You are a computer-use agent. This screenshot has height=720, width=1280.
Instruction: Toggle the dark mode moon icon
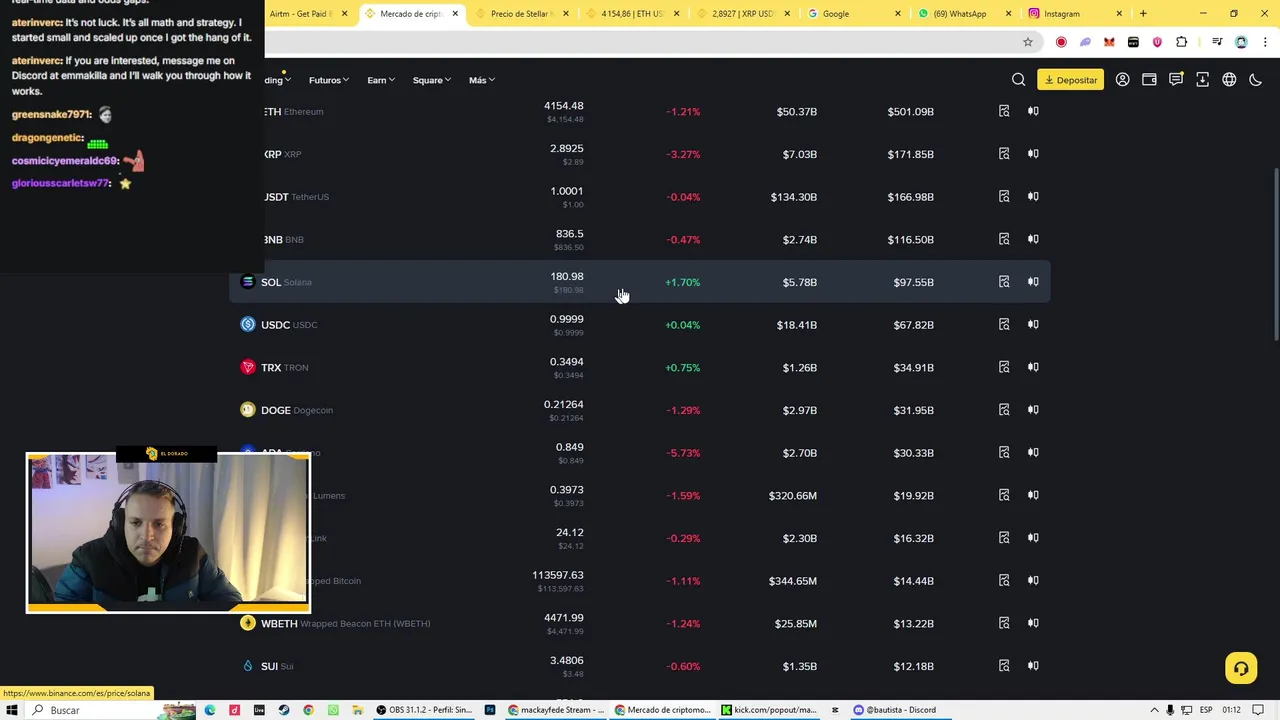coord(1256,80)
